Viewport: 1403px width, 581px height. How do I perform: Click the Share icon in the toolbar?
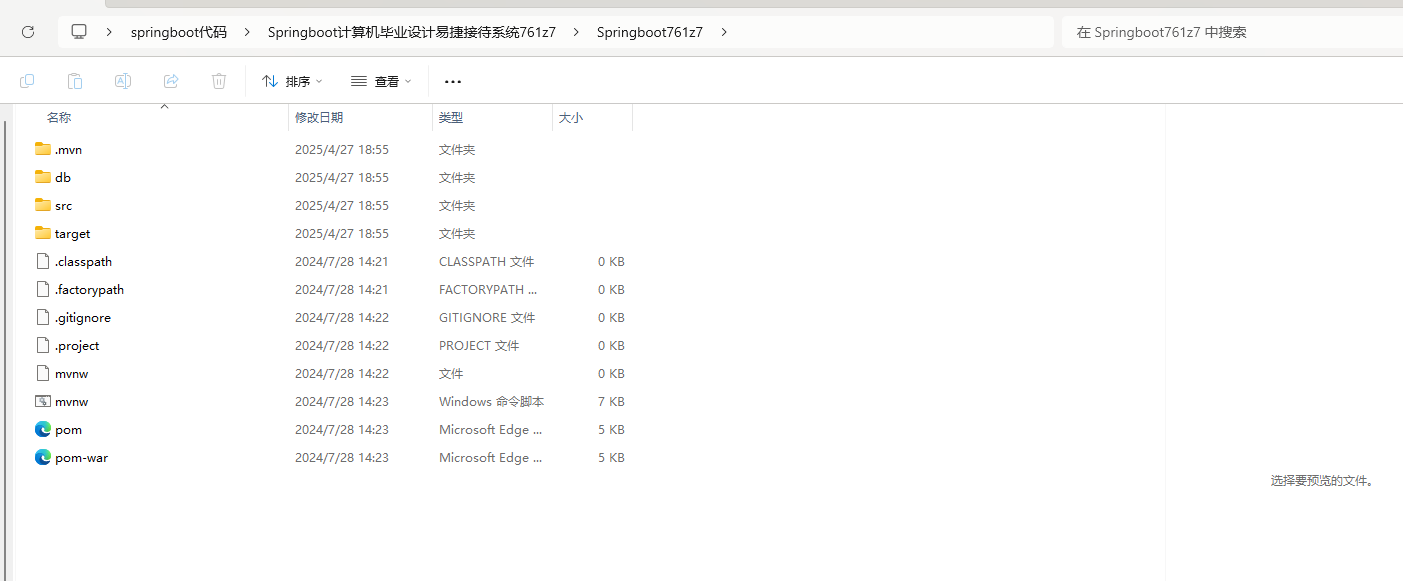pyautogui.click(x=171, y=81)
